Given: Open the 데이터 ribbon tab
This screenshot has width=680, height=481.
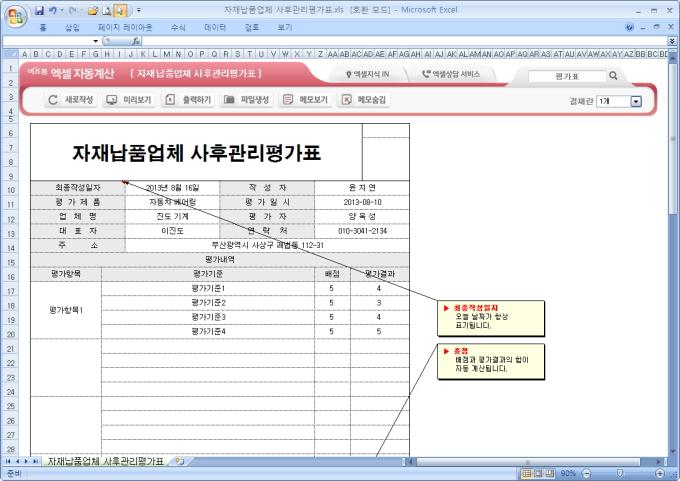Looking at the screenshot, I should [x=215, y=28].
